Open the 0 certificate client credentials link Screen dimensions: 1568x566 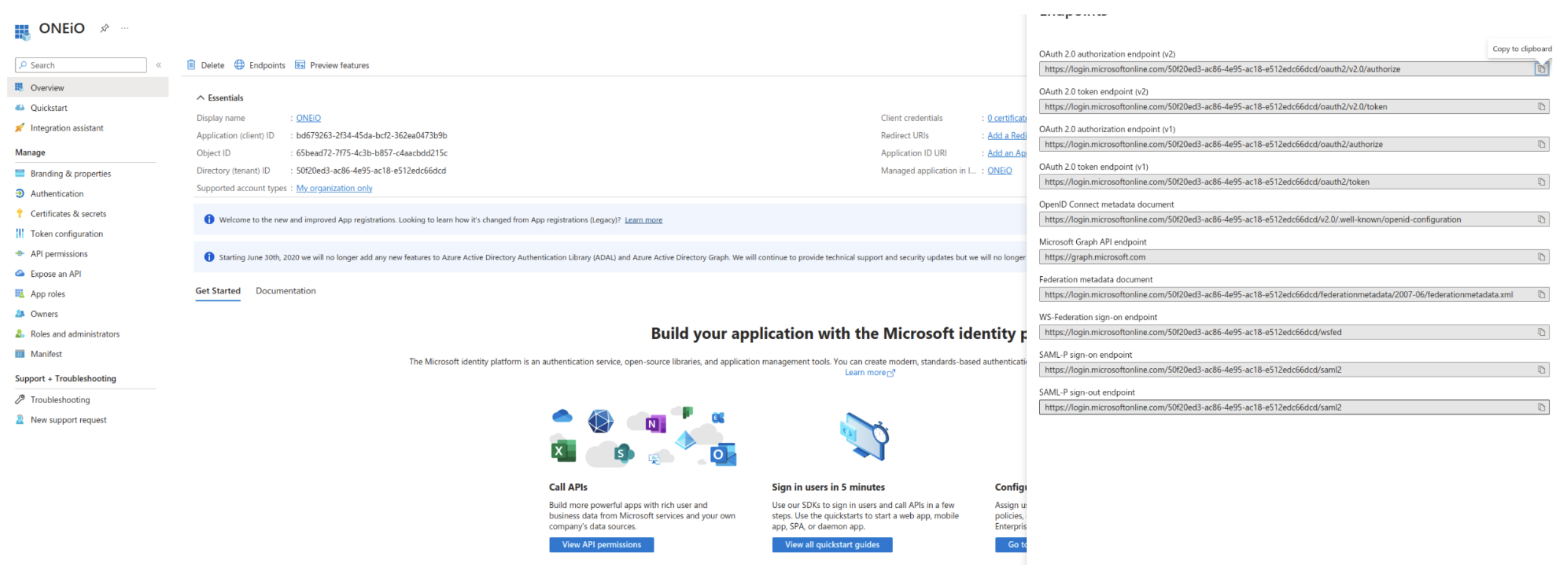1006,118
